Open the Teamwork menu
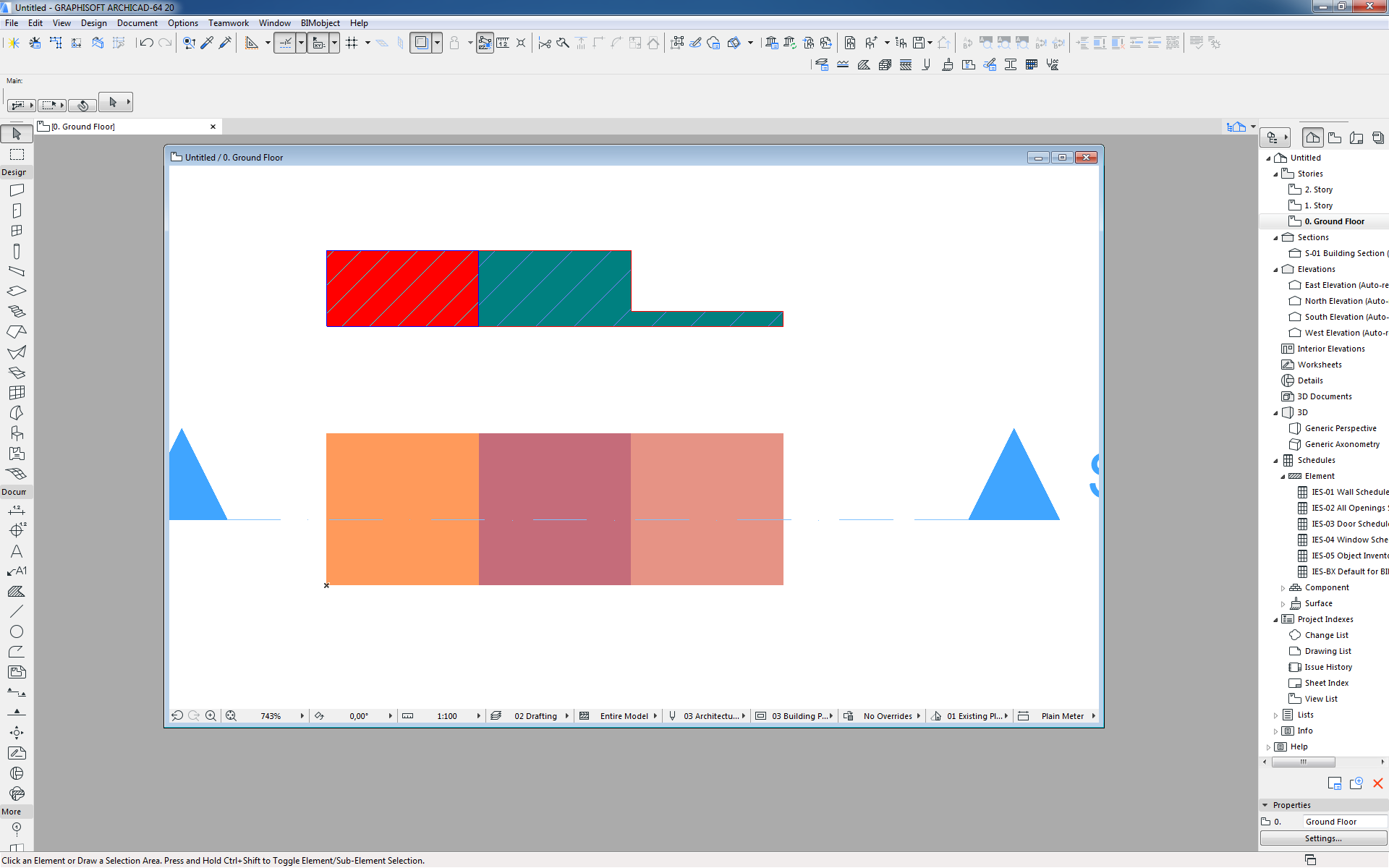This screenshot has height=868, width=1389. tap(228, 23)
